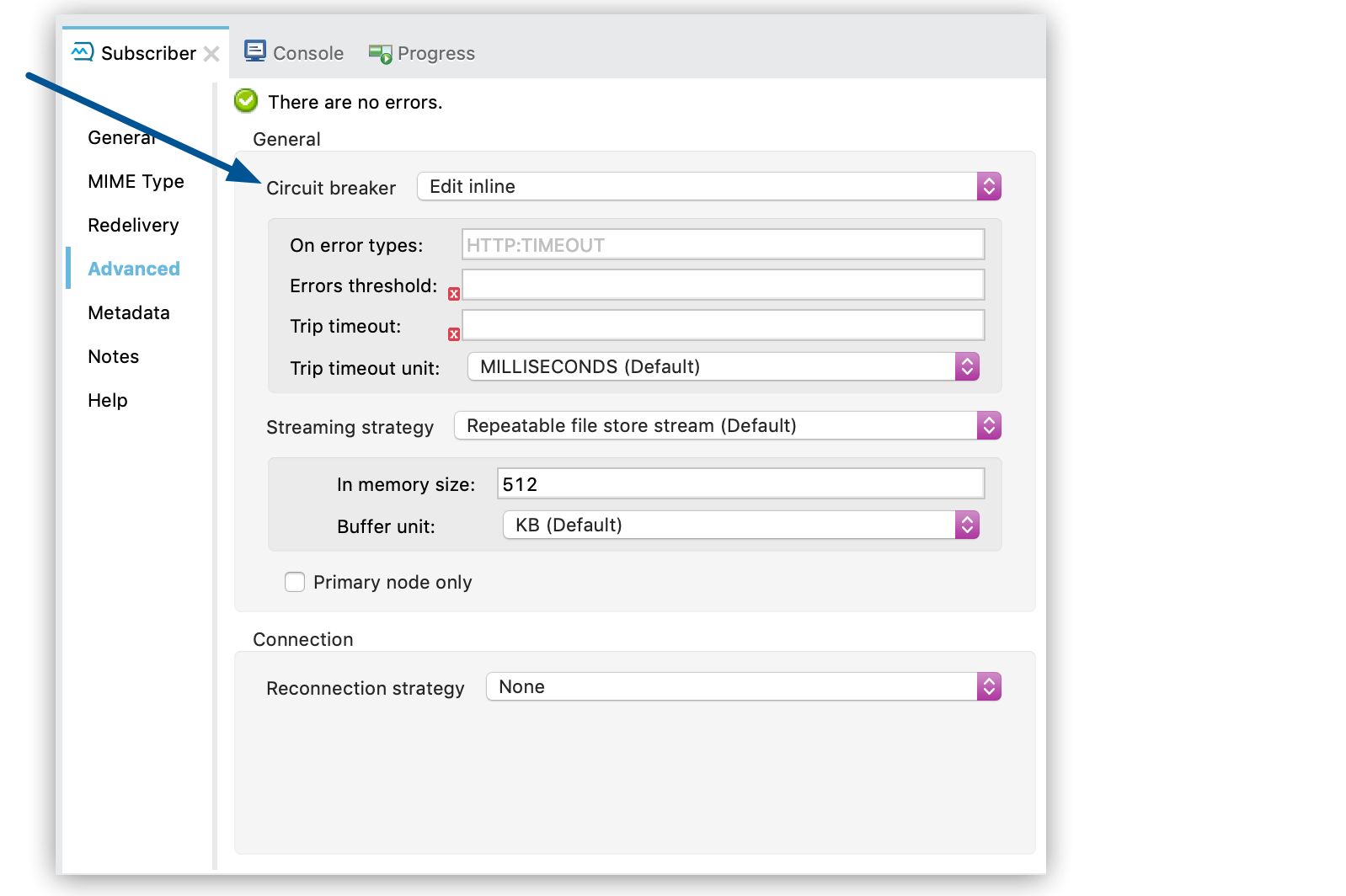Close the Subscriber tab
Screen dimensions: 1346x896
point(211,54)
